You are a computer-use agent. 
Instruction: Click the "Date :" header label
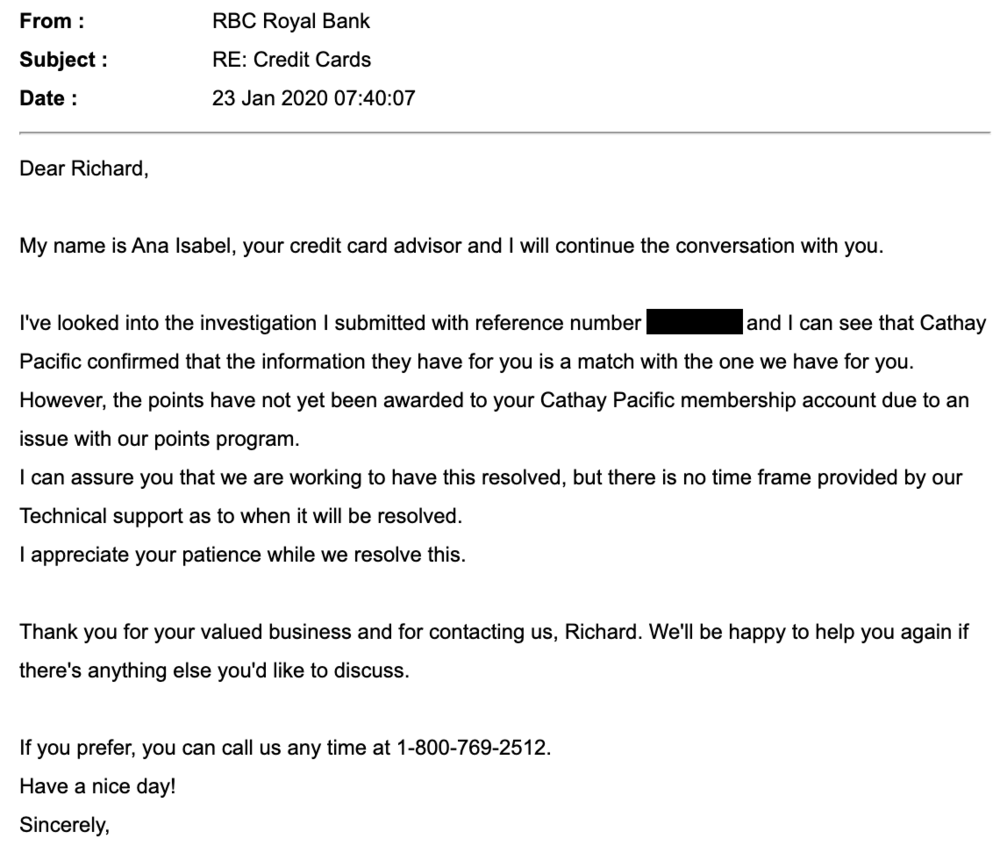tap(48, 98)
